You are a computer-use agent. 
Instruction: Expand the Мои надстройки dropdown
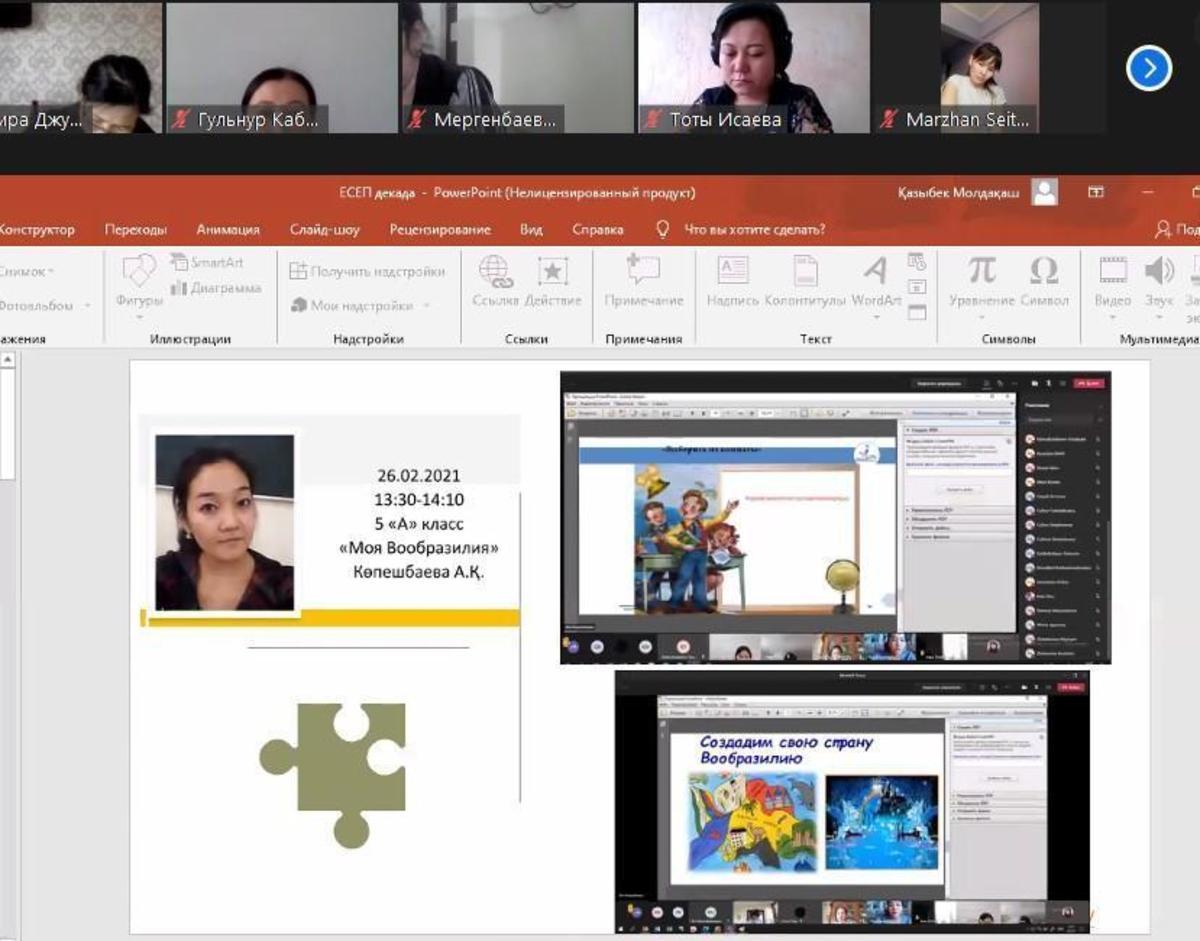tap(427, 306)
